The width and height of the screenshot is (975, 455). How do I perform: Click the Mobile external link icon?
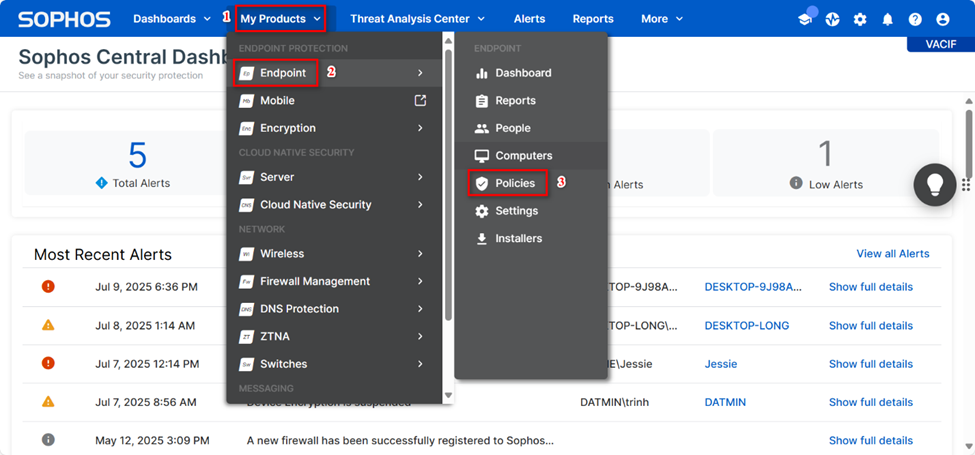[420, 101]
